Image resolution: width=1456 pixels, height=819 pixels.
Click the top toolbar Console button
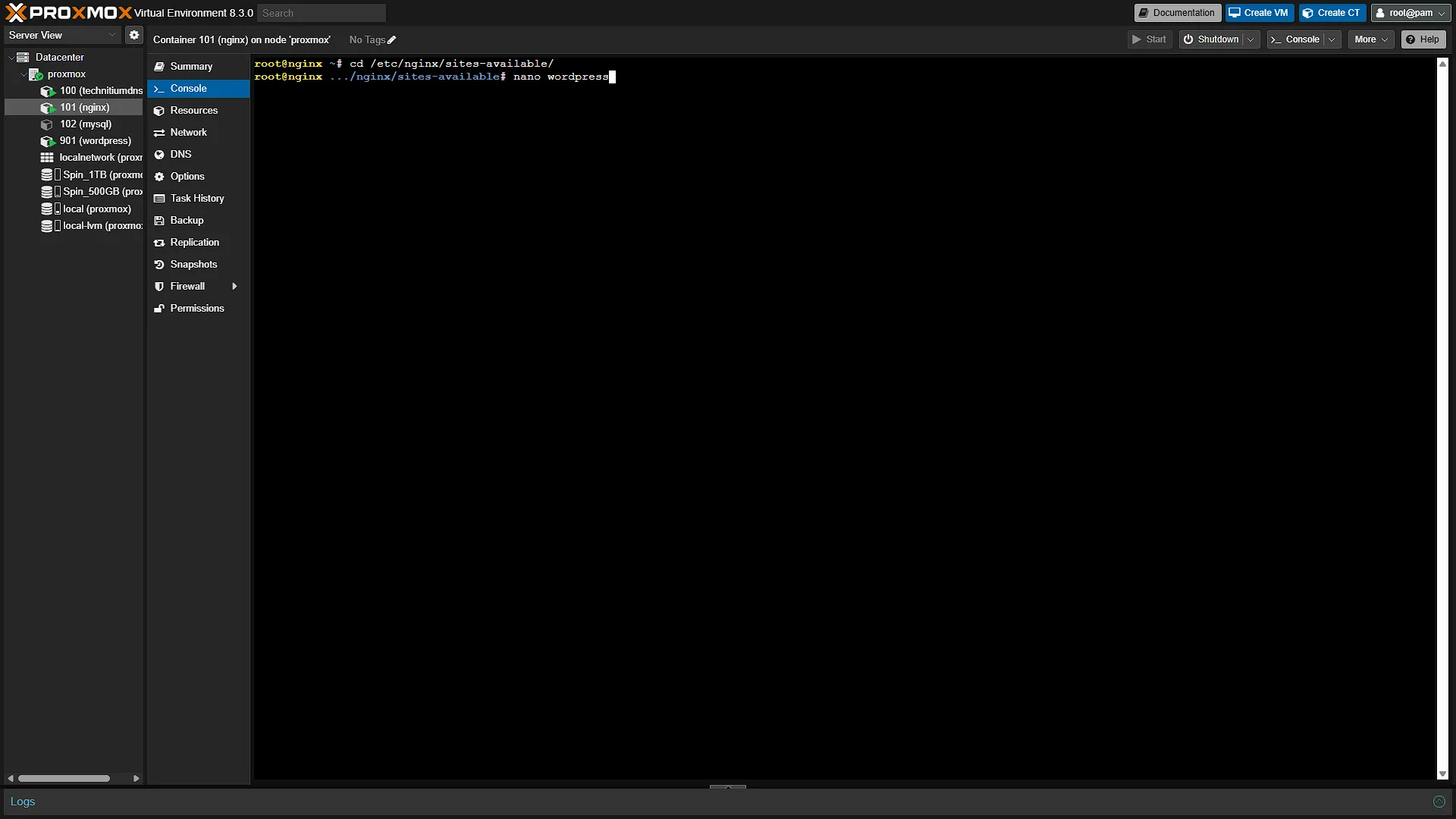(1295, 39)
